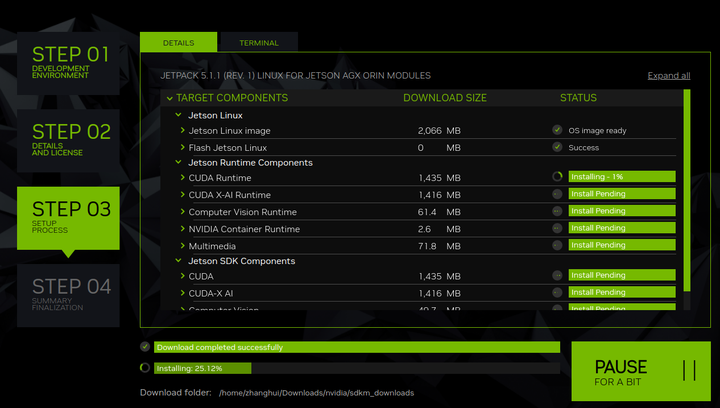Click the overall installing spinner icon
The width and height of the screenshot is (720, 408).
(145, 368)
